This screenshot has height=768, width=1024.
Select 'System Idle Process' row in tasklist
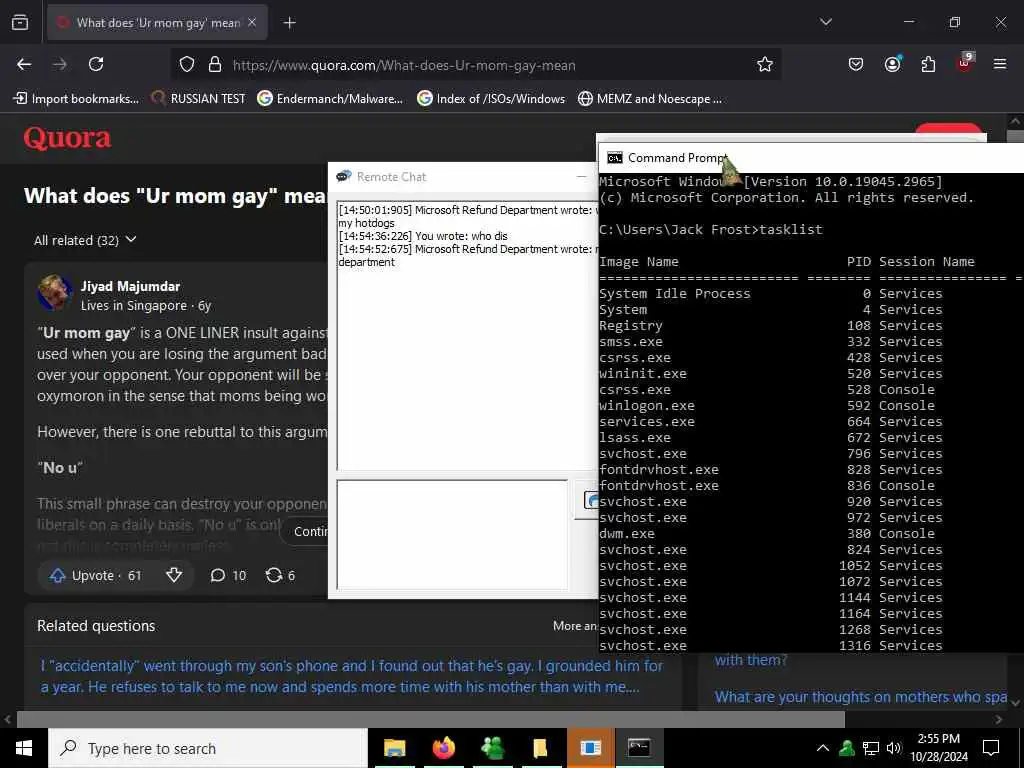(771, 294)
